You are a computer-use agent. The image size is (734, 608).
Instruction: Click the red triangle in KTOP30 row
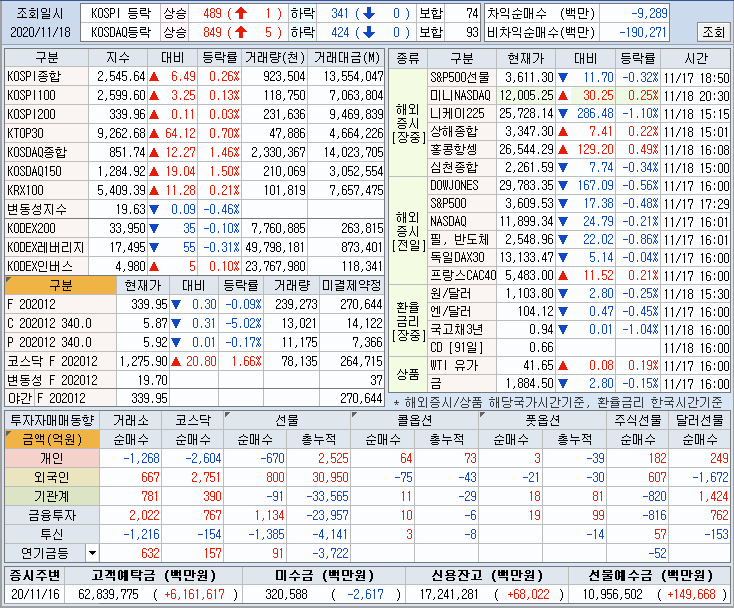pos(154,134)
